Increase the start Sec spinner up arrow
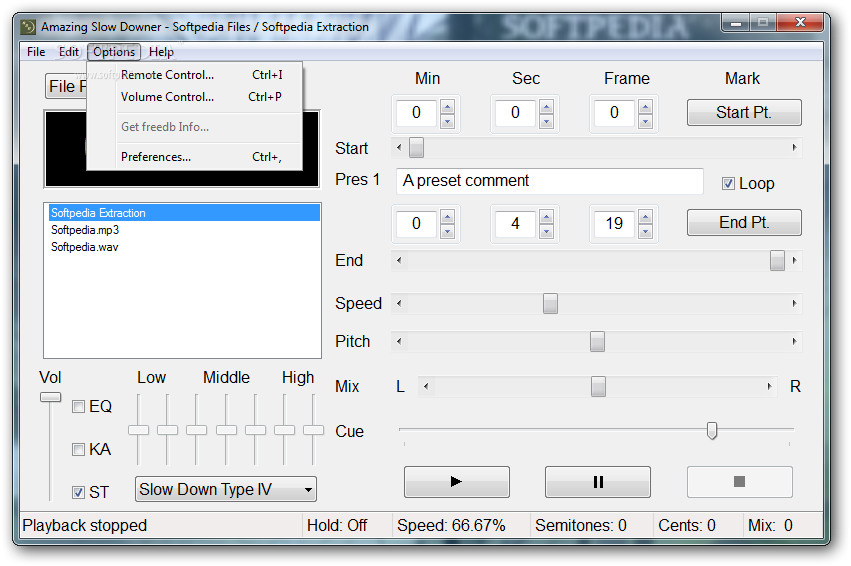Image resolution: width=851 pixels, height=566 pixels. point(547,107)
